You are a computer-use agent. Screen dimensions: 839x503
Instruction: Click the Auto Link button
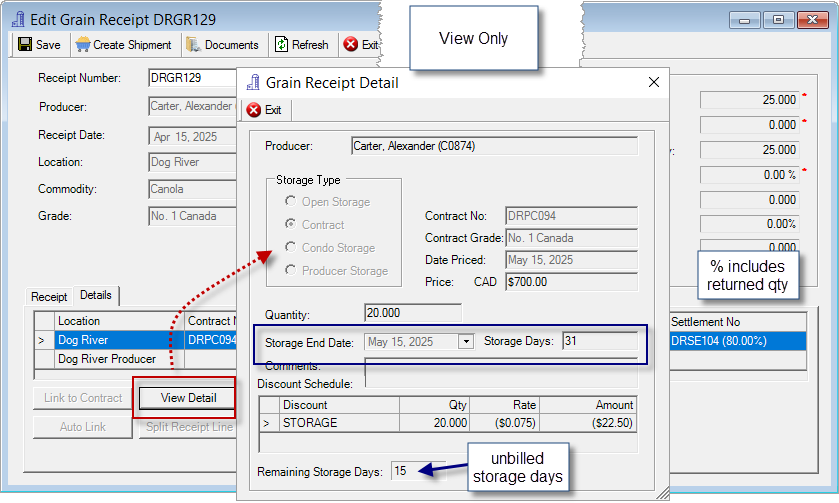point(83,426)
